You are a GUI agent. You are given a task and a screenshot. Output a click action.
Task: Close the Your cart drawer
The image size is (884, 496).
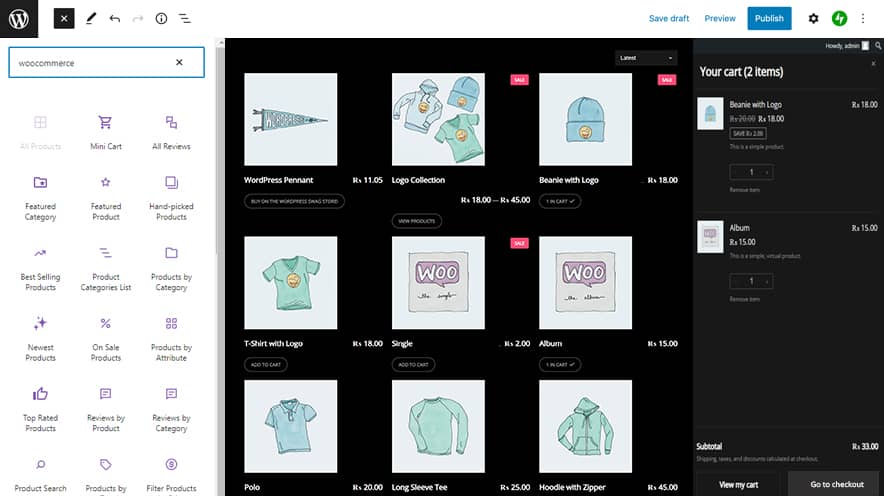(873, 64)
